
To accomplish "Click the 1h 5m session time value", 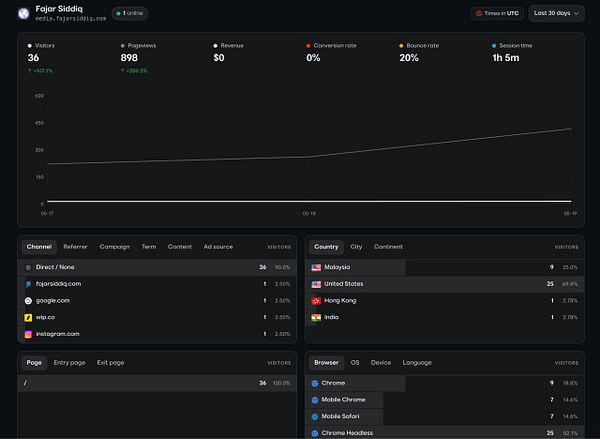I will click(x=506, y=58).
